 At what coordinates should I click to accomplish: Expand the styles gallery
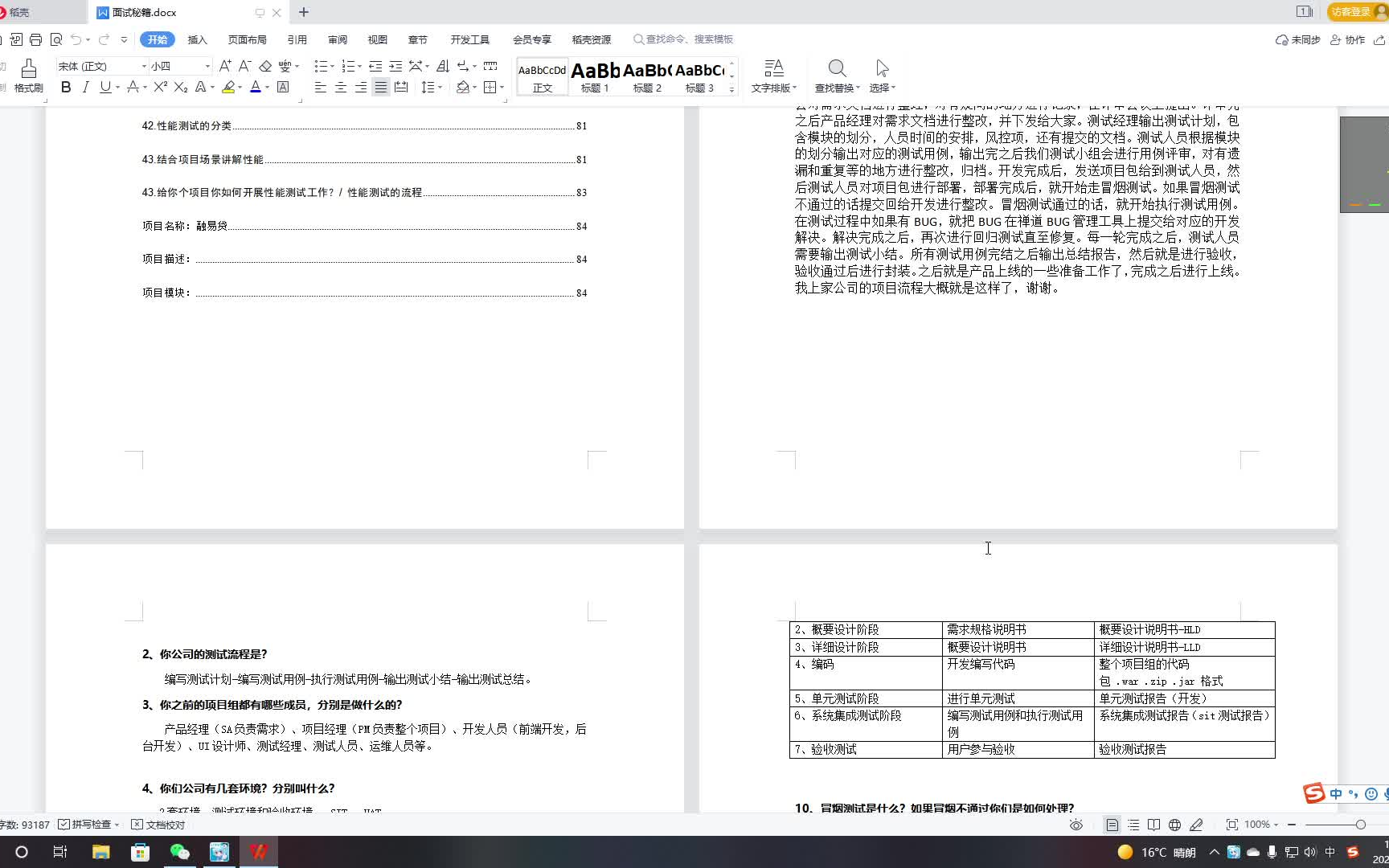tap(731, 90)
